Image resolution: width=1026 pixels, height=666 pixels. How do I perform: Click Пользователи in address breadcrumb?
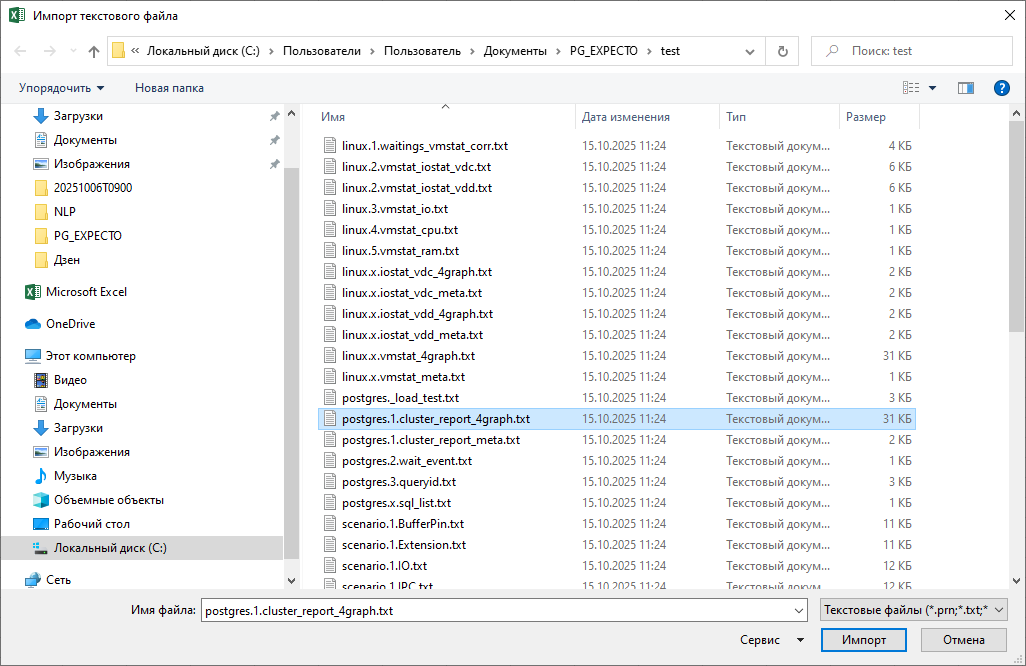[x=322, y=51]
